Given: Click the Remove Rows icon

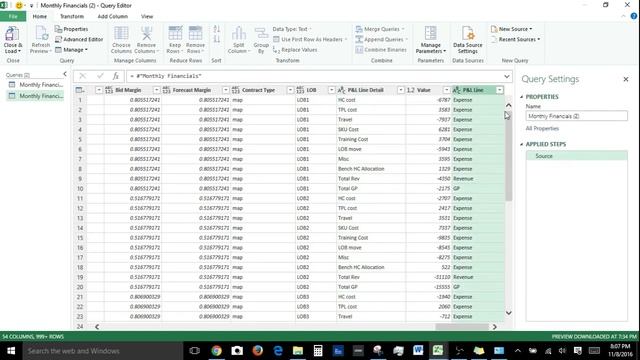Looking at the screenshot, I should click(x=195, y=33).
